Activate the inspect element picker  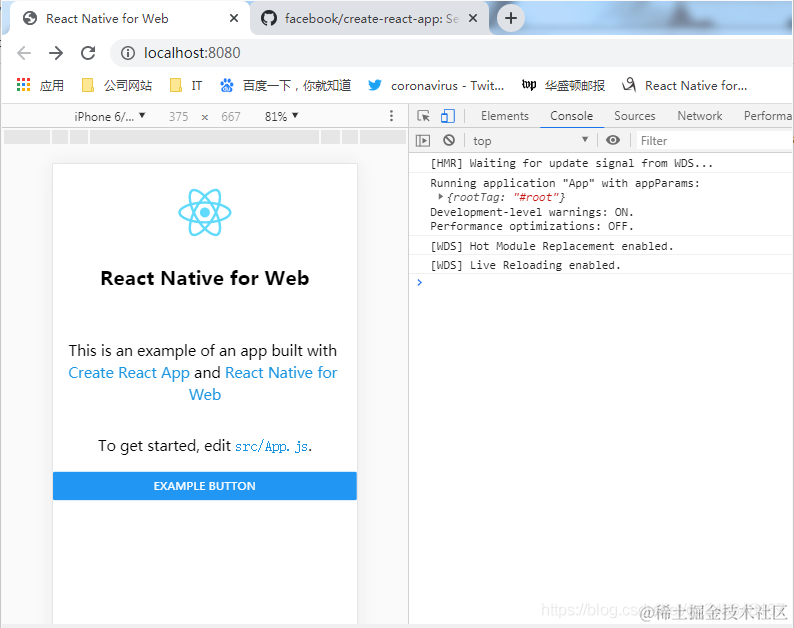(423, 116)
